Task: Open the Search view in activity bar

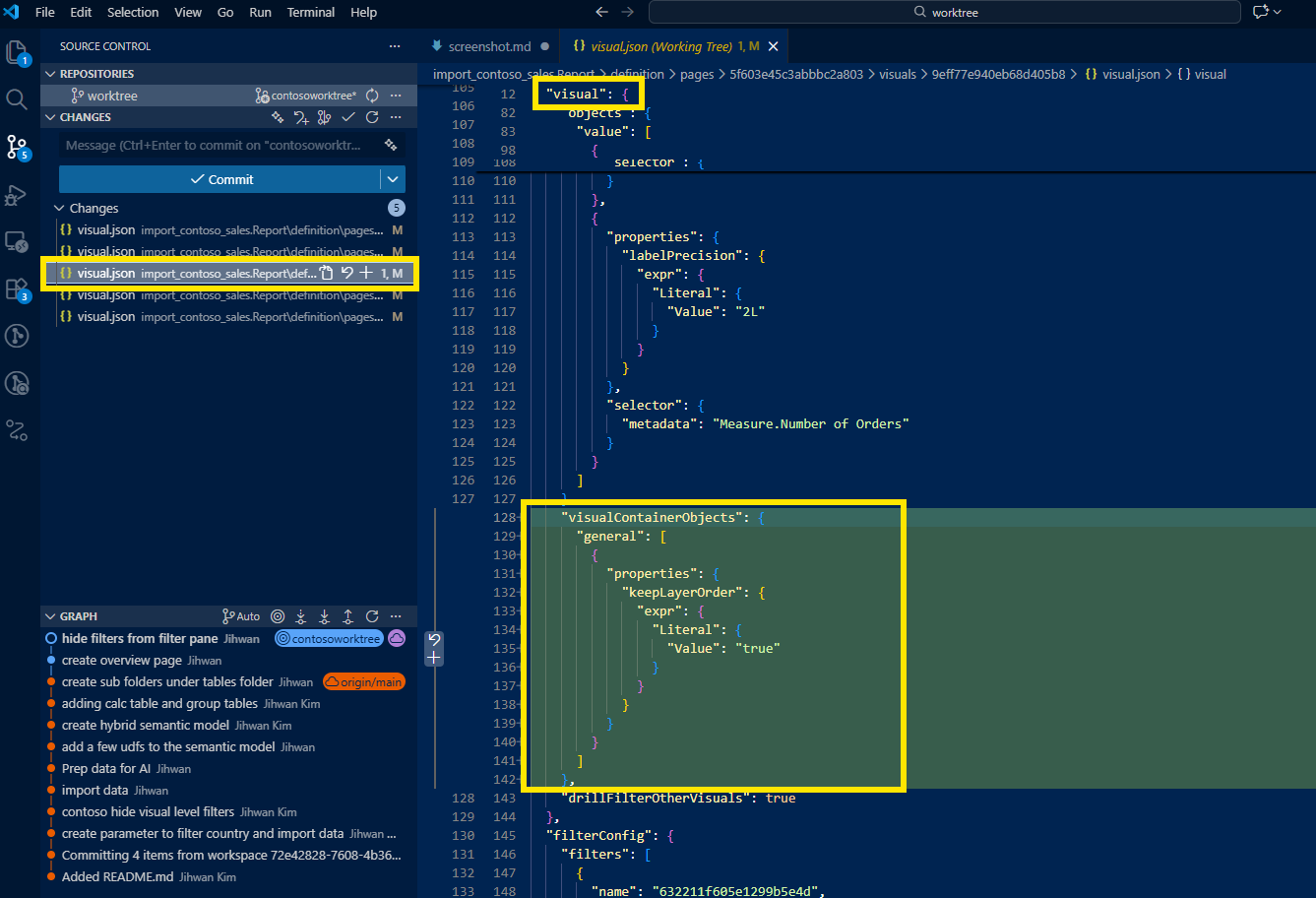Action: tap(17, 99)
